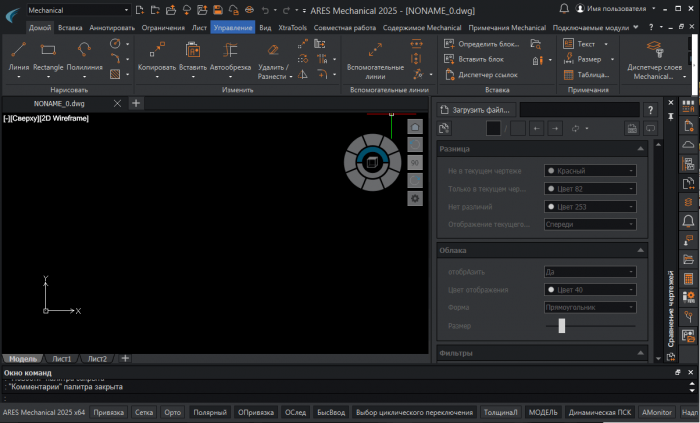
Task: Open the Вставка ribbon tab
Action: click(x=70, y=28)
